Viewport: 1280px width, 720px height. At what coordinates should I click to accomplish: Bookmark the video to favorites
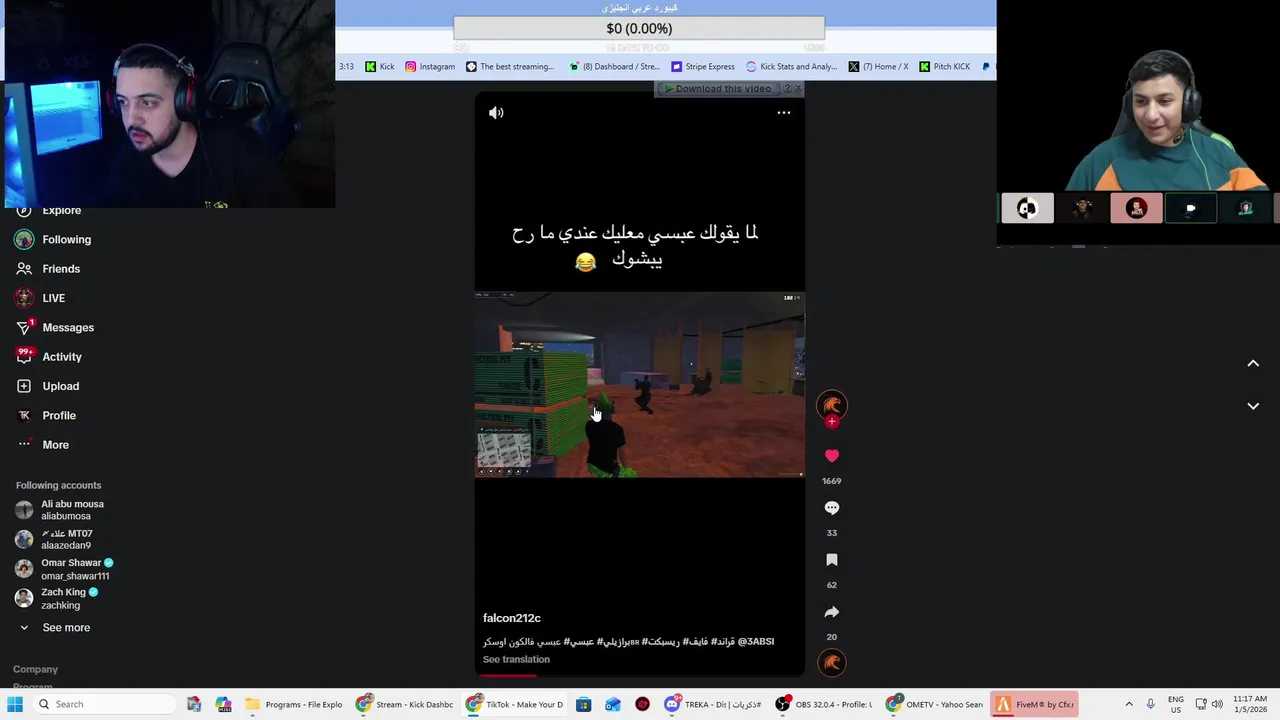(x=831, y=560)
